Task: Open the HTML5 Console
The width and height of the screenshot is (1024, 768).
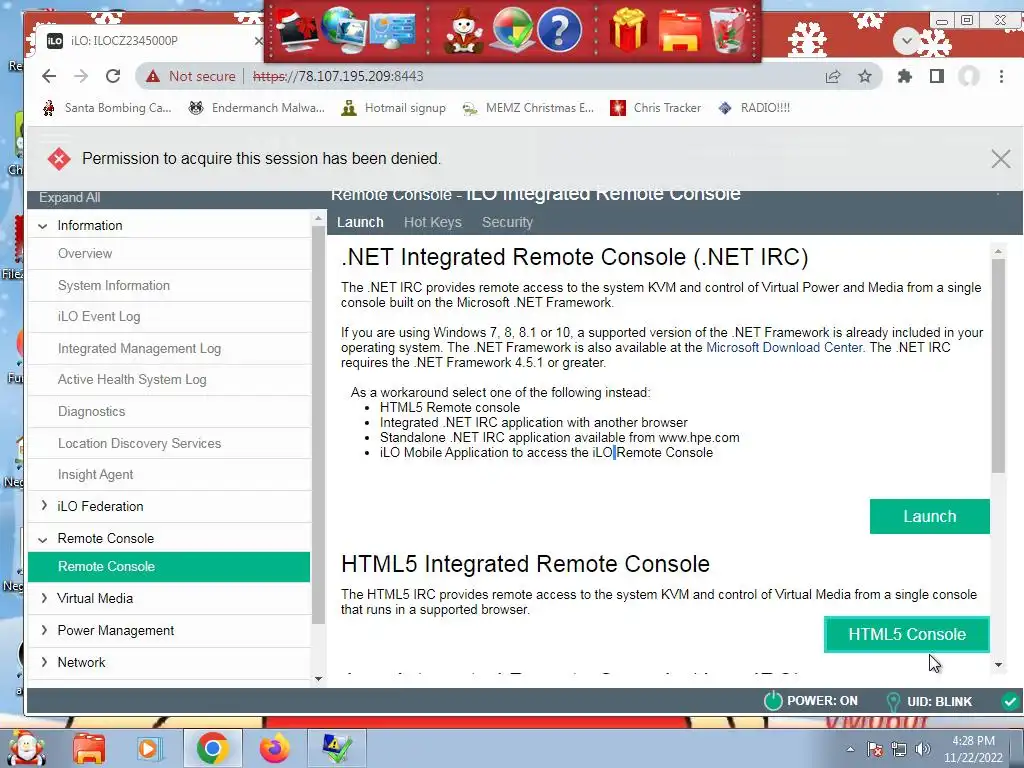Action: [906, 634]
